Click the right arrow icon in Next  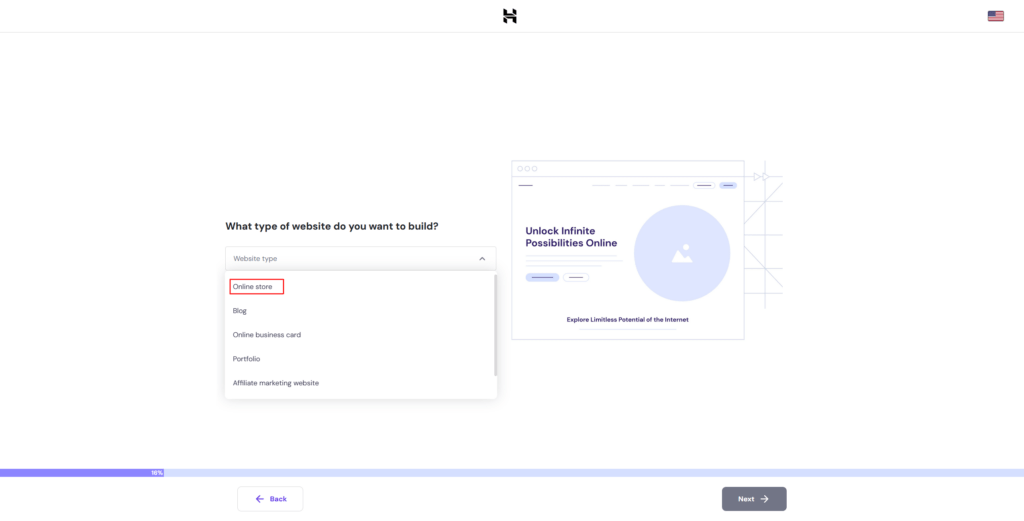pos(764,499)
